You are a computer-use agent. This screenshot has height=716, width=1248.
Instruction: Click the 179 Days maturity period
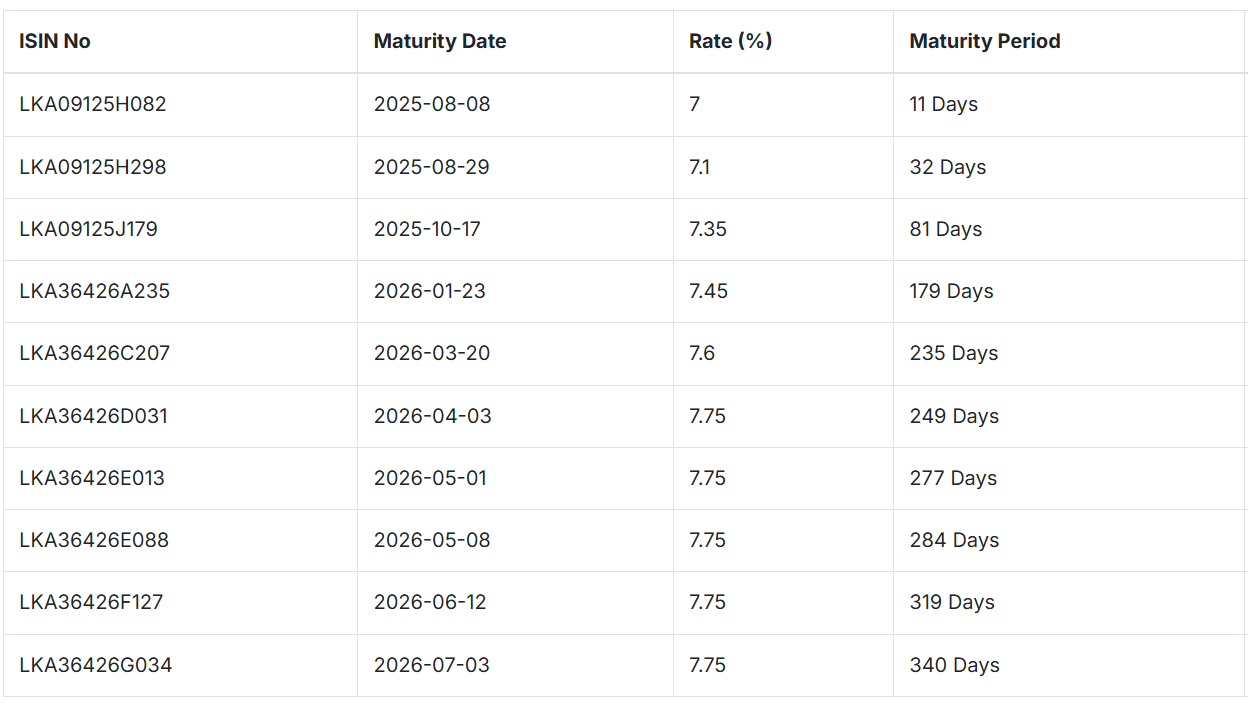coord(951,291)
